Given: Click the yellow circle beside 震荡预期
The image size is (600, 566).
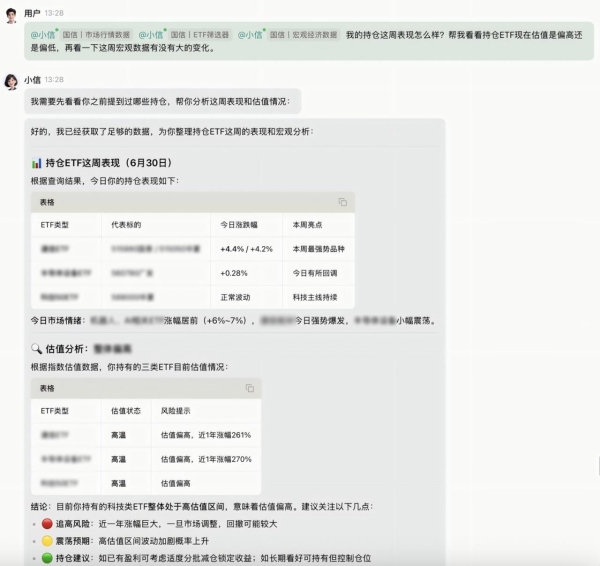Looking at the screenshot, I should tap(47, 541).
